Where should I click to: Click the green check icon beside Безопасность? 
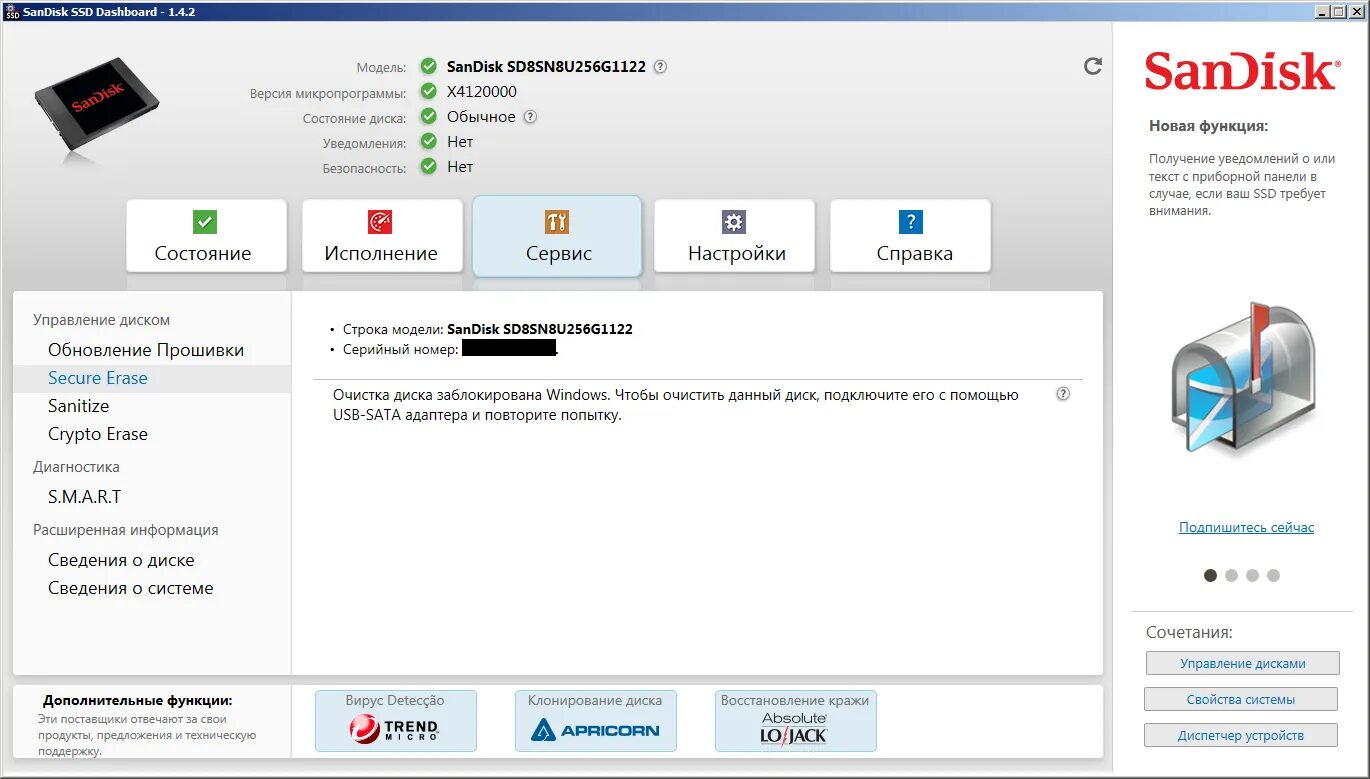tap(428, 167)
